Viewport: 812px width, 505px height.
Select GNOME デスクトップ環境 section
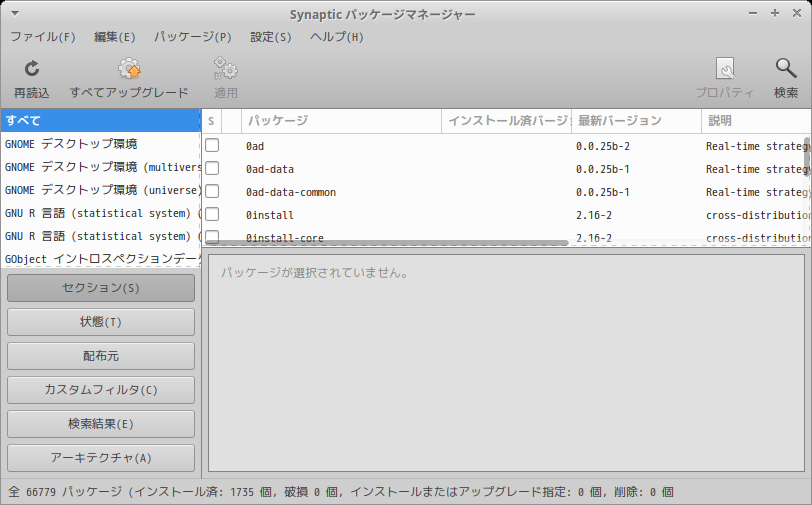[x=100, y=144]
